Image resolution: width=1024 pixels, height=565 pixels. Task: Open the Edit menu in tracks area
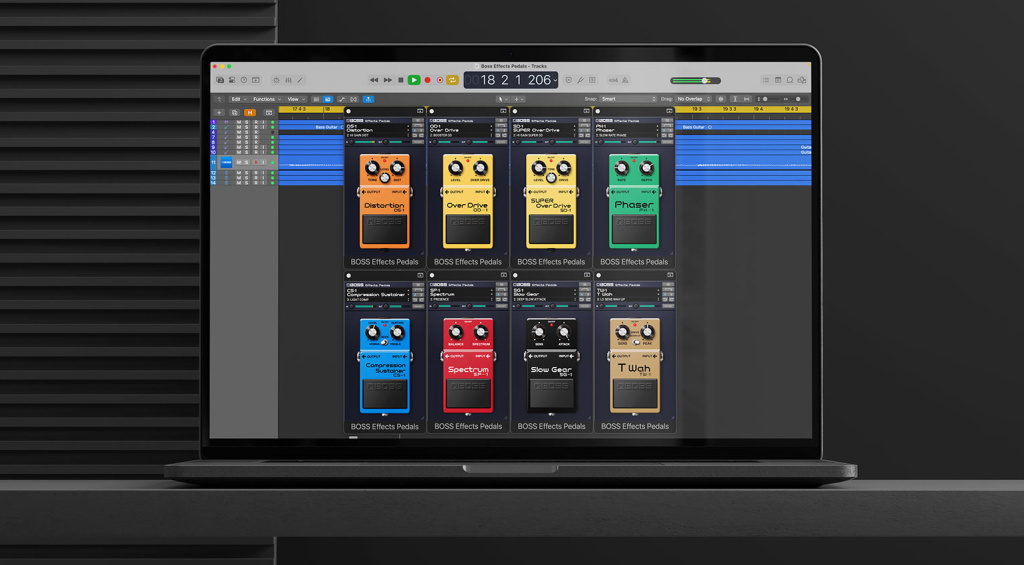click(238, 99)
